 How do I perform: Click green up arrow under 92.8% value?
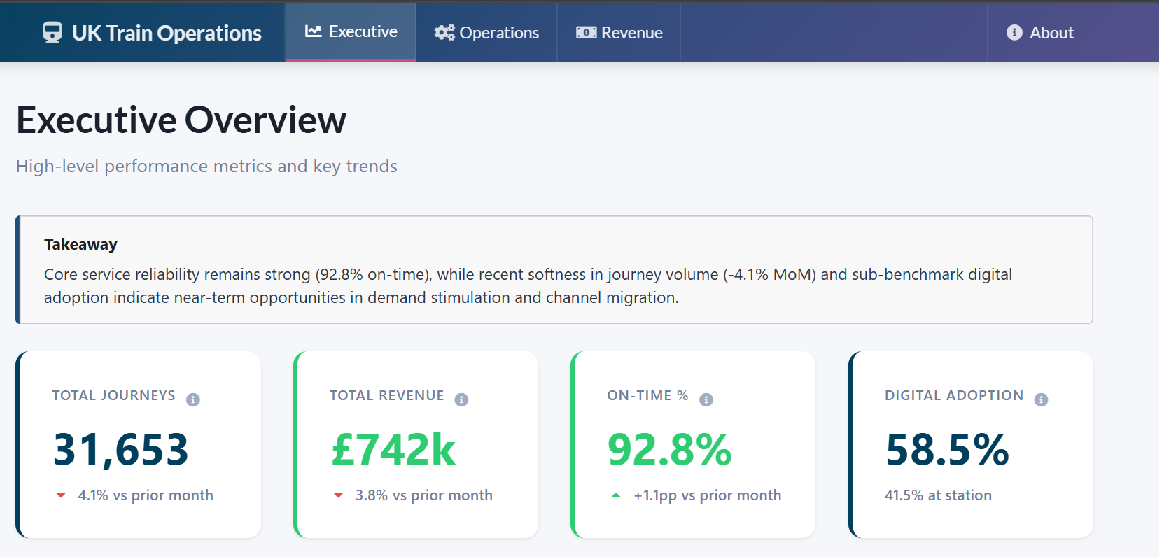point(615,496)
